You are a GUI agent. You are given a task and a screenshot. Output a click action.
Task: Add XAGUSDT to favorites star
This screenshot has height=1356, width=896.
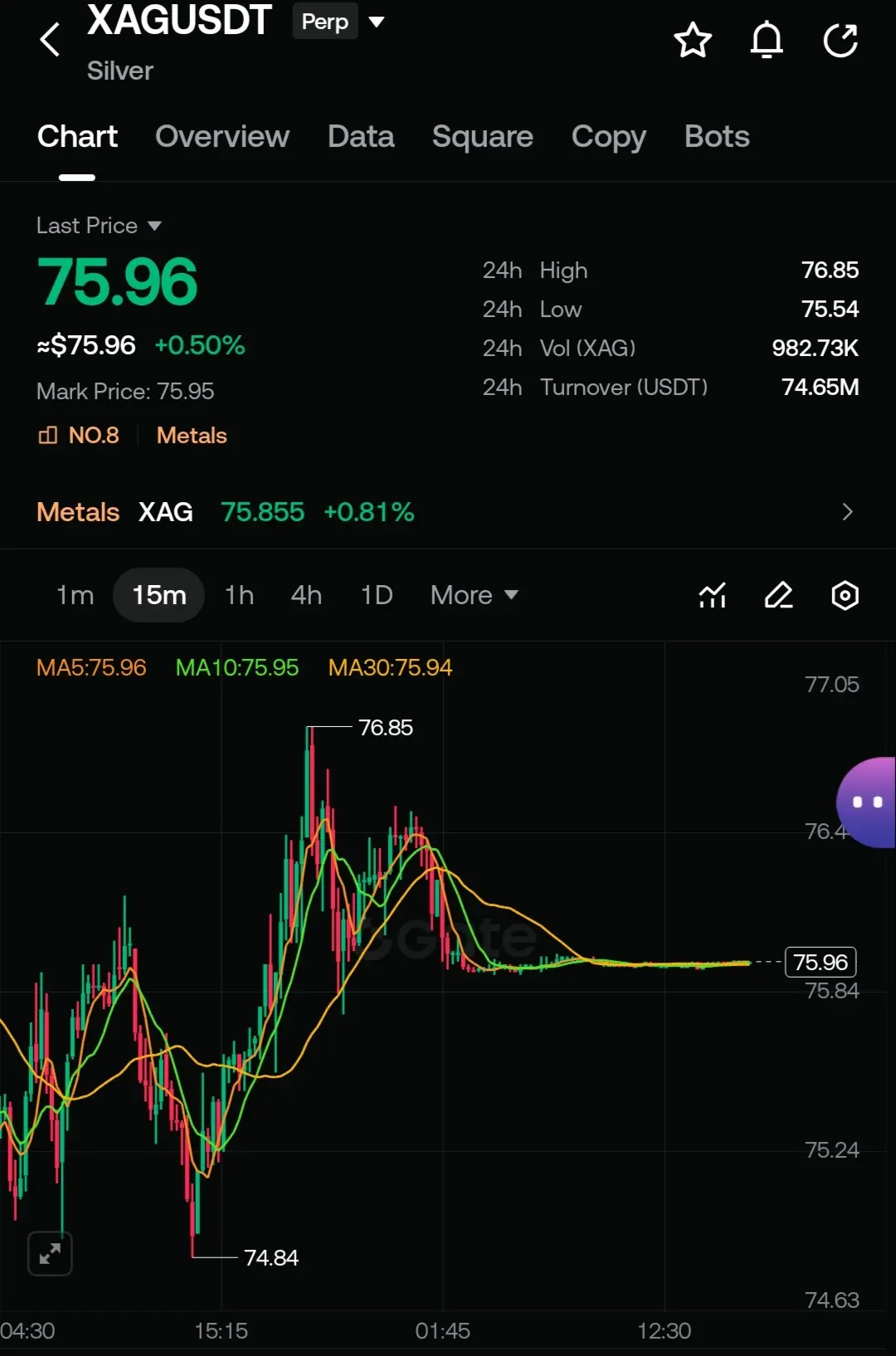pyautogui.click(x=693, y=40)
